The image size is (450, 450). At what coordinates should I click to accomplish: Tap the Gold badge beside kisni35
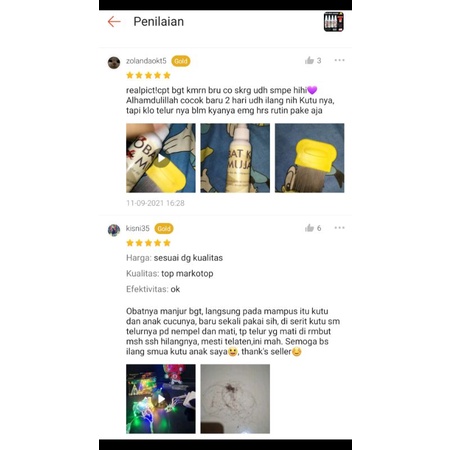tap(164, 229)
